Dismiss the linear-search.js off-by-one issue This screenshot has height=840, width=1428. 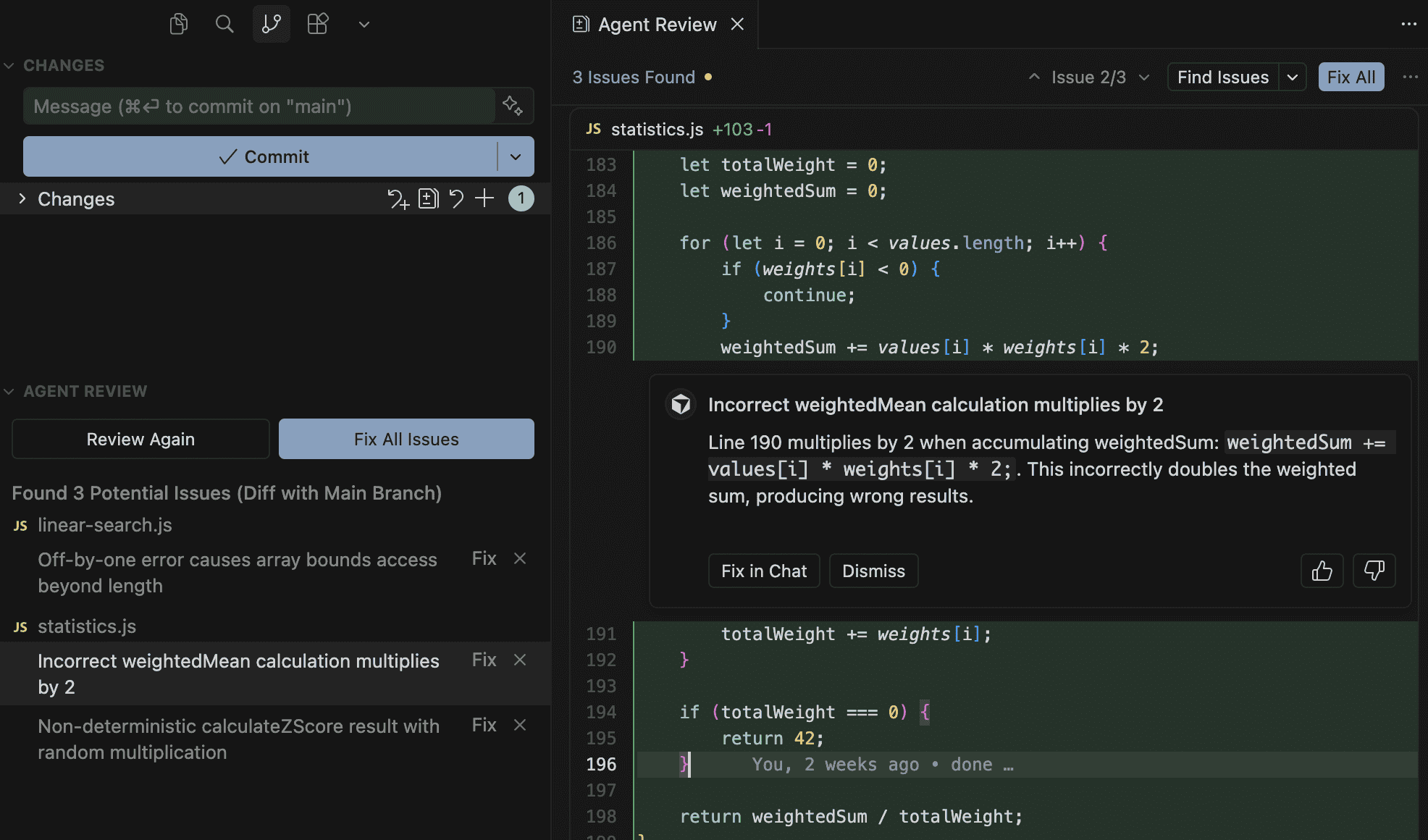[519, 558]
